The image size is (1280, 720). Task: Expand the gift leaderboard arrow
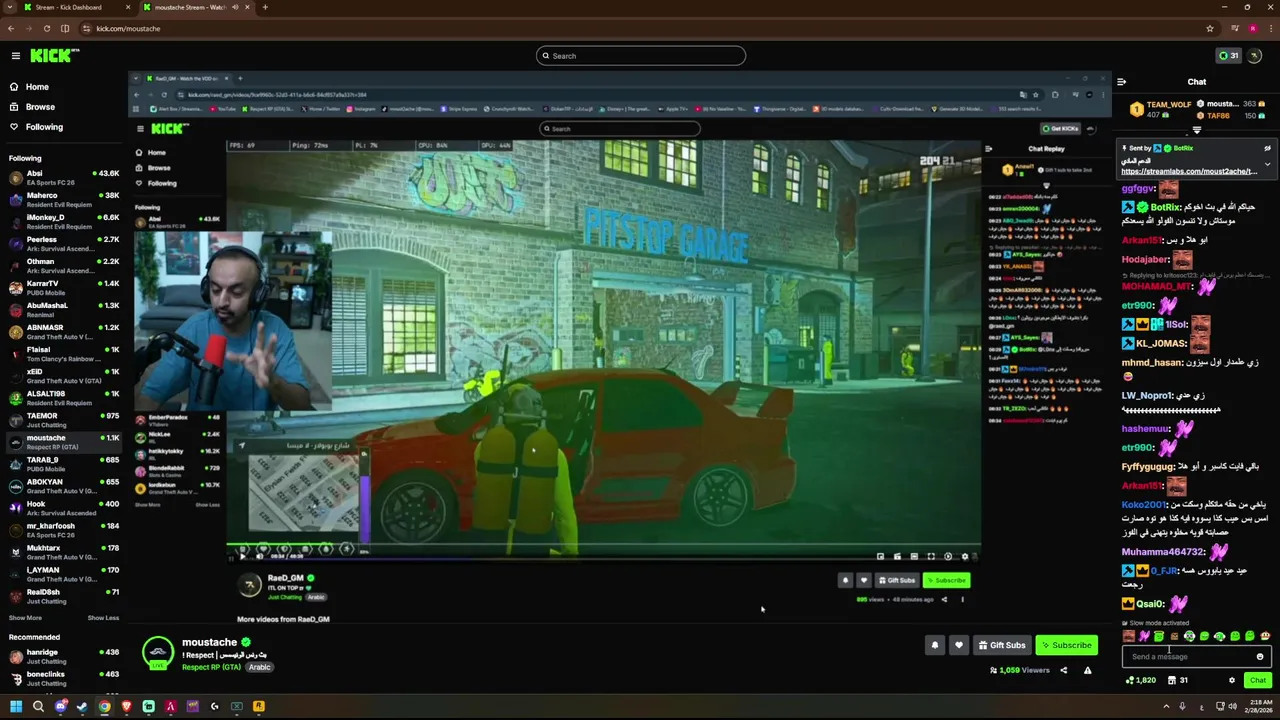tap(1197, 131)
